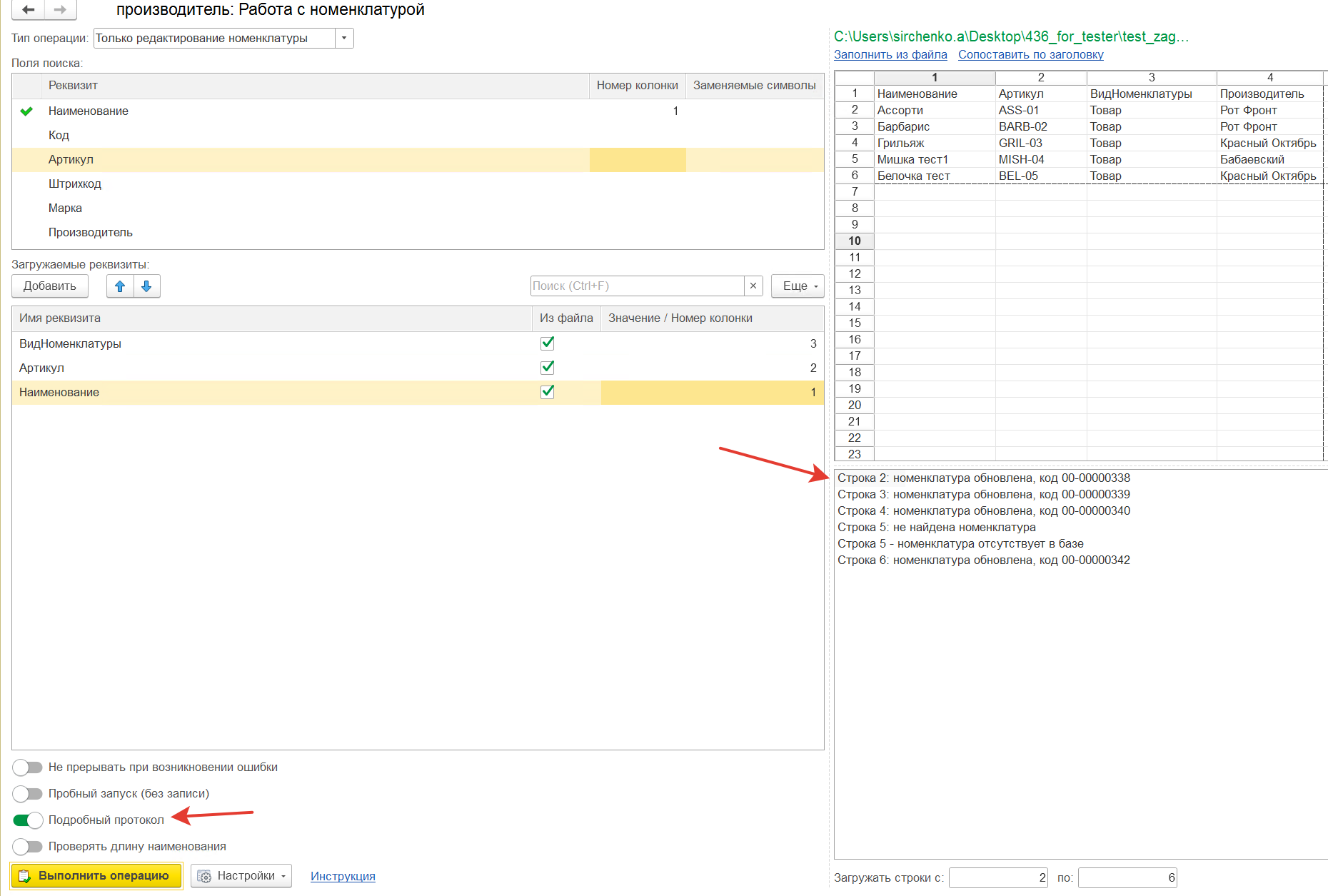This screenshot has width=1328, height=896.
Task: Enable Пробный запуск (без записи) switch
Action: [x=28, y=794]
